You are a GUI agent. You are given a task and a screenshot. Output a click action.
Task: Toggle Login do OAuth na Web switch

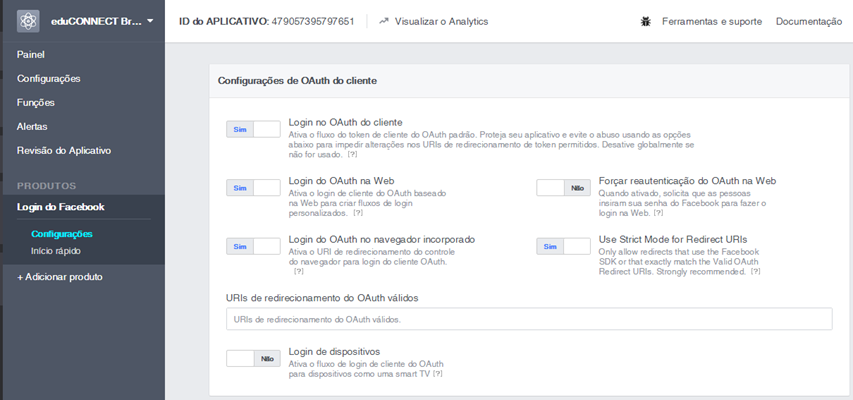[254, 188]
